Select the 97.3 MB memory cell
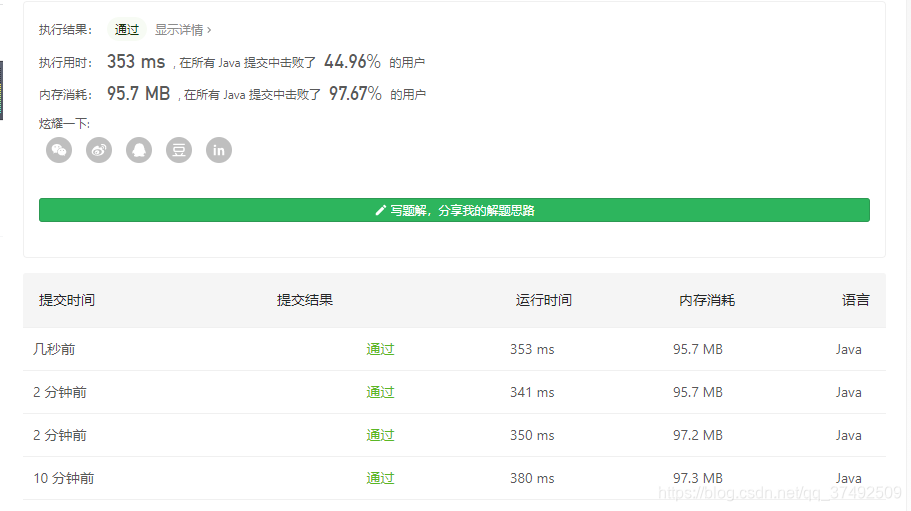911x511 pixels. pos(698,478)
